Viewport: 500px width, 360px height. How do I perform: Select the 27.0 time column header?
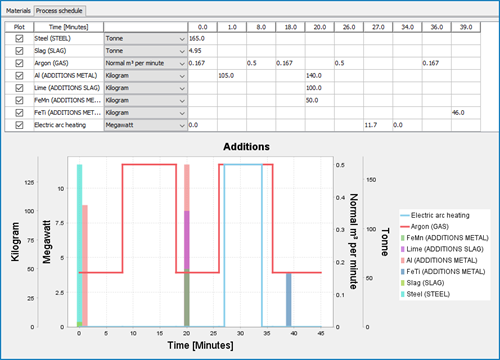378,27
